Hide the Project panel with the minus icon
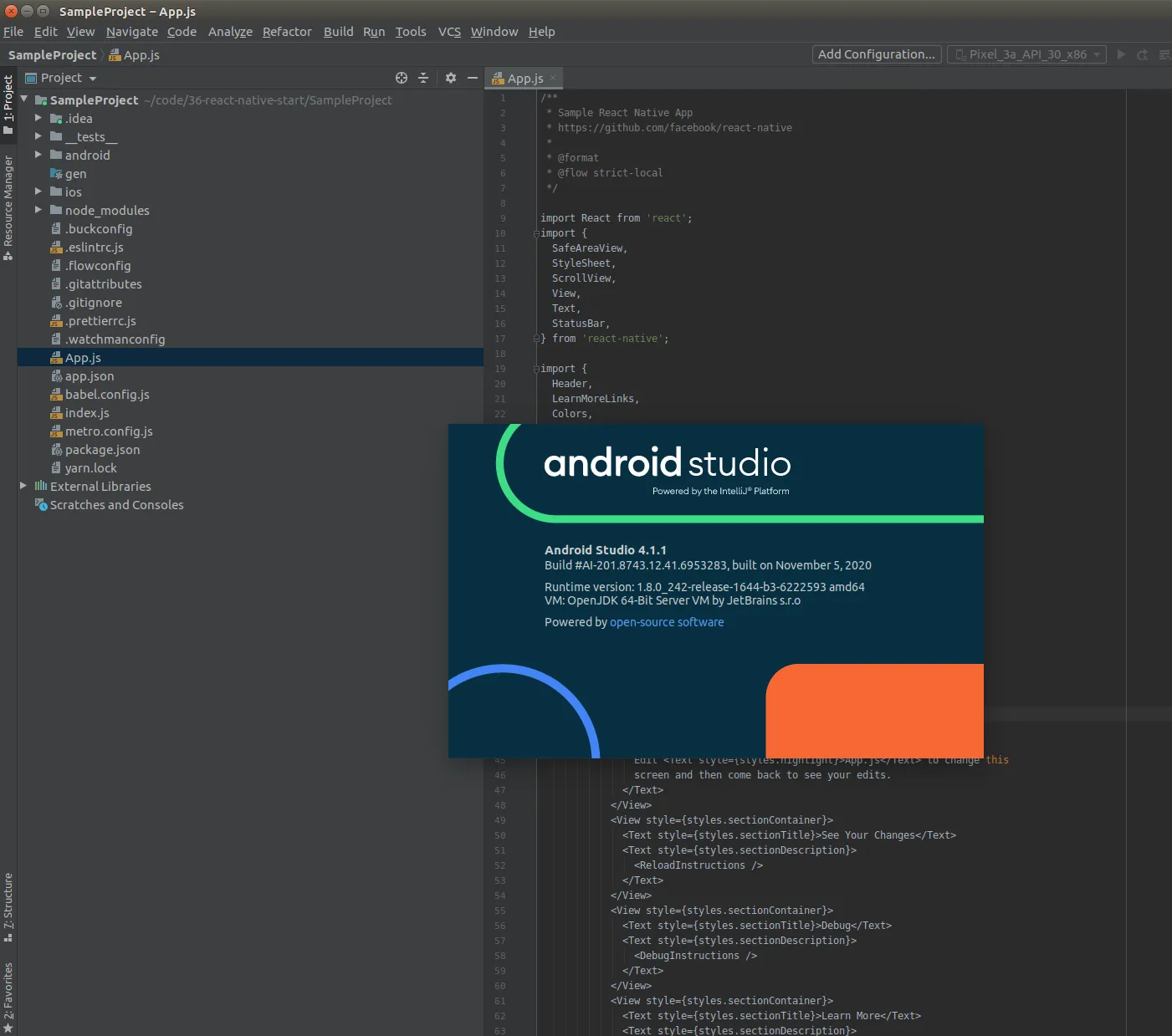The height and width of the screenshot is (1036, 1172). click(473, 78)
